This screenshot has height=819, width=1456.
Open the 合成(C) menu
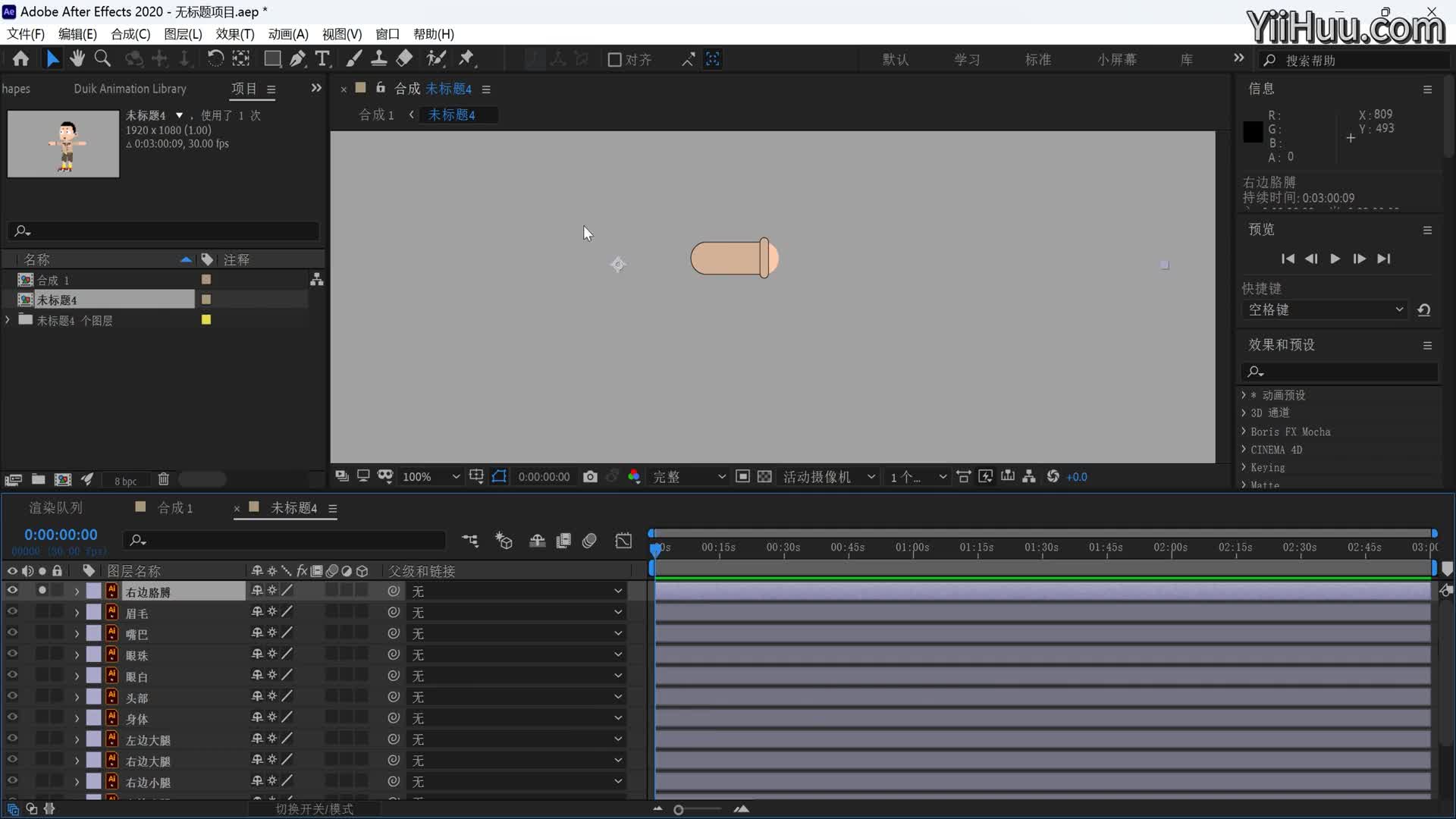[130, 34]
